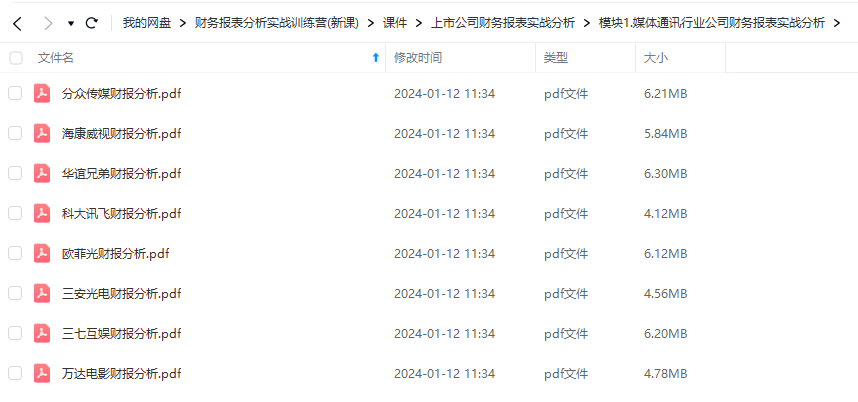This screenshot has width=858, height=402.
Task: Click the PDF icon of 分众传媒财报分析.pdf
Action: (x=42, y=94)
